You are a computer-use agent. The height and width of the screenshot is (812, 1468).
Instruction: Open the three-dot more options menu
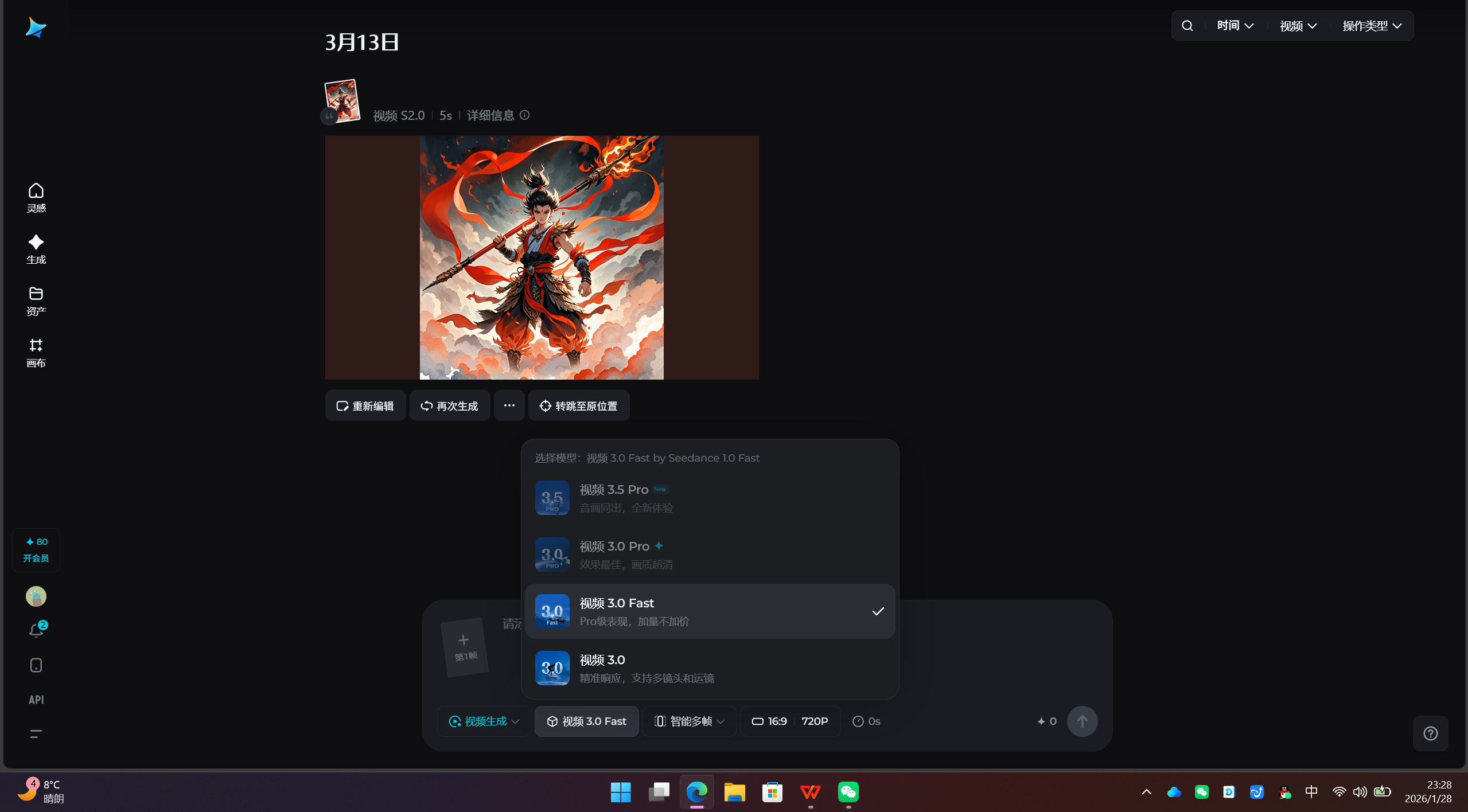click(x=509, y=405)
